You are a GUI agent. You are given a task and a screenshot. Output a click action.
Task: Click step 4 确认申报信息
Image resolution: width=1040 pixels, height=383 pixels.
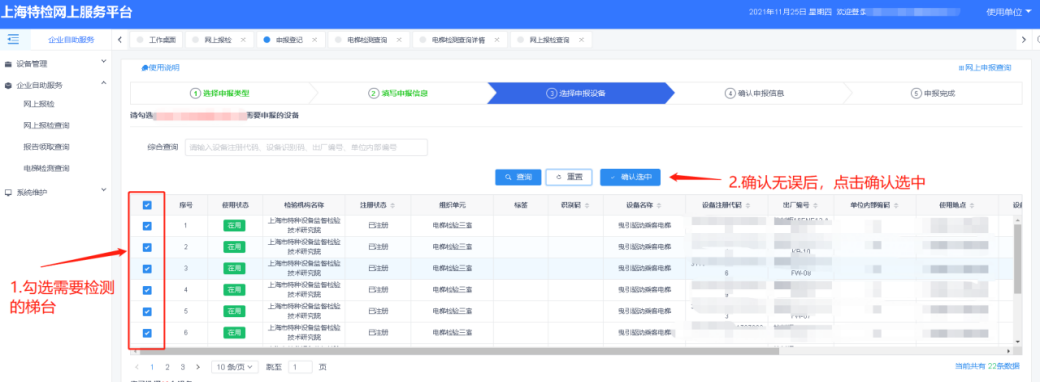pos(755,94)
